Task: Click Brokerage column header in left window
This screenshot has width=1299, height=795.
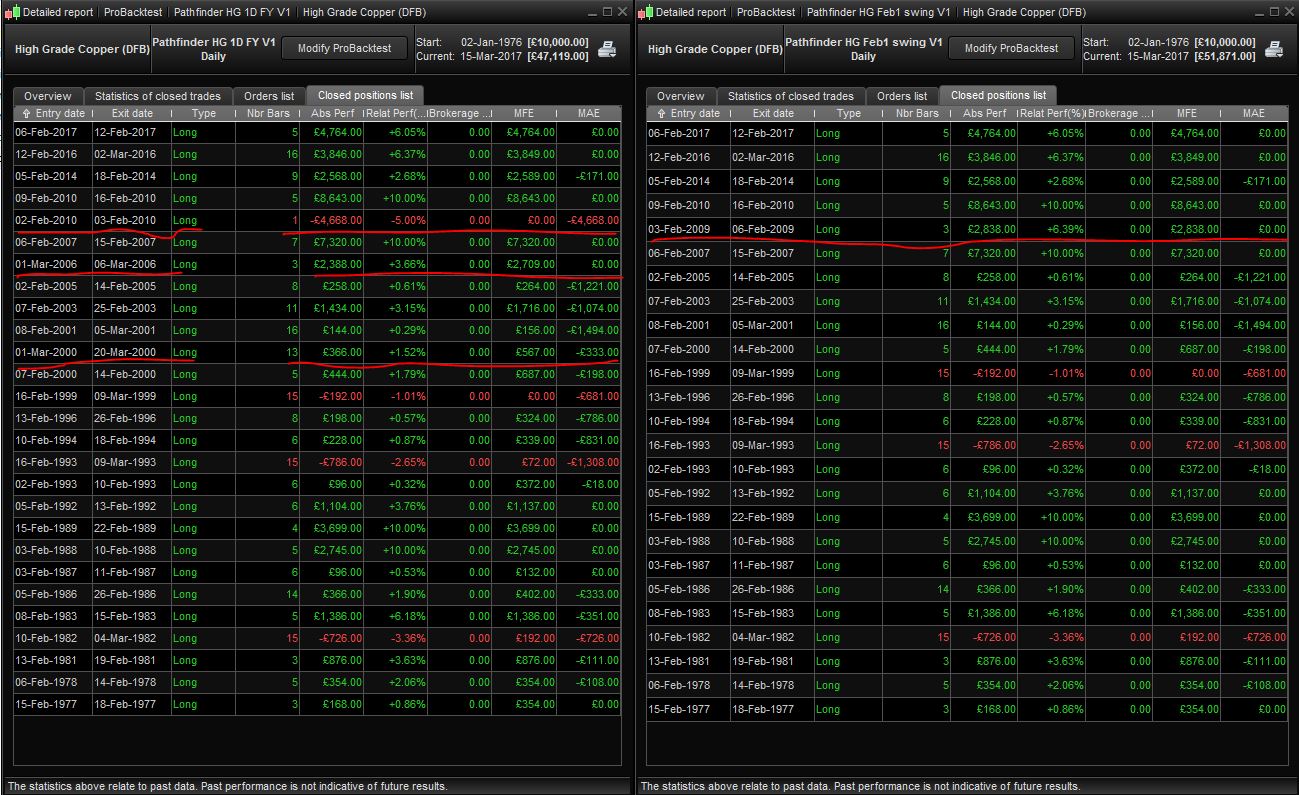Action: coord(460,113)
